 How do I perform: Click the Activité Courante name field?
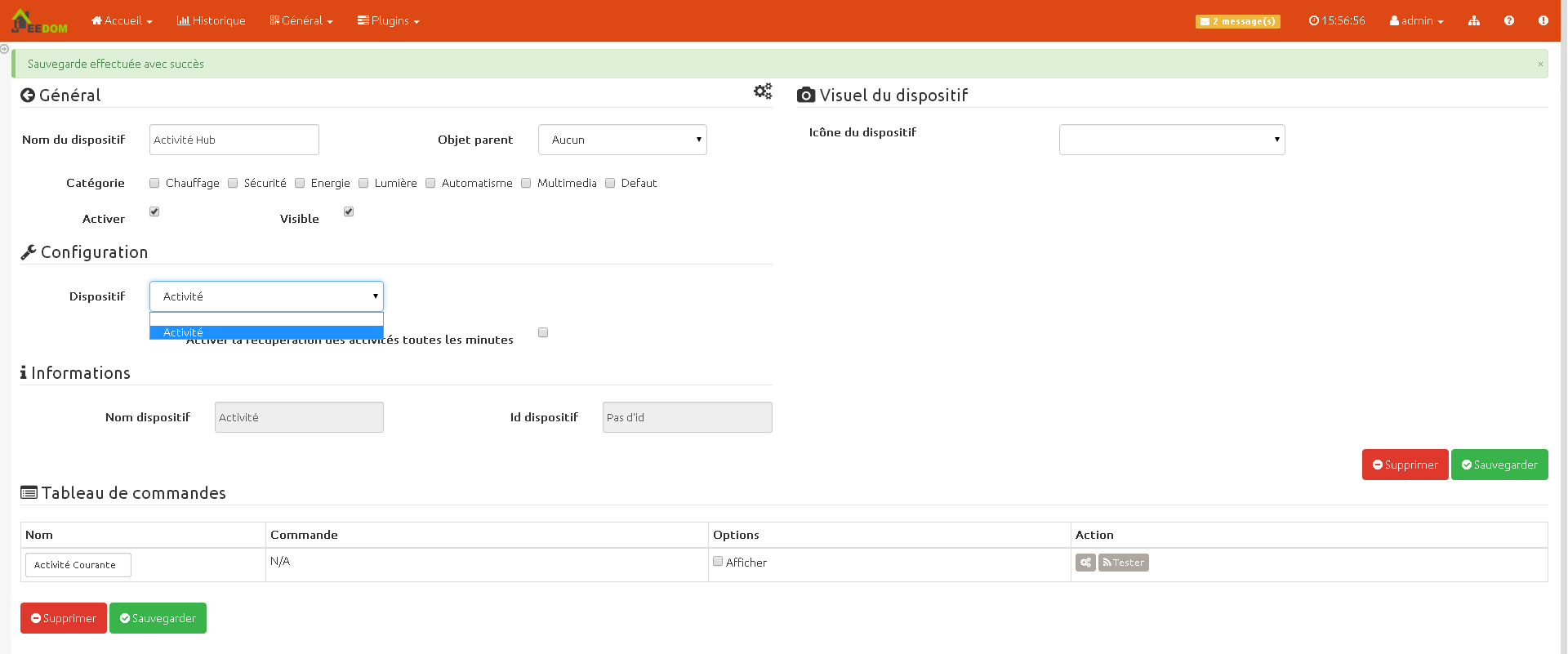(x=78, y=565)
